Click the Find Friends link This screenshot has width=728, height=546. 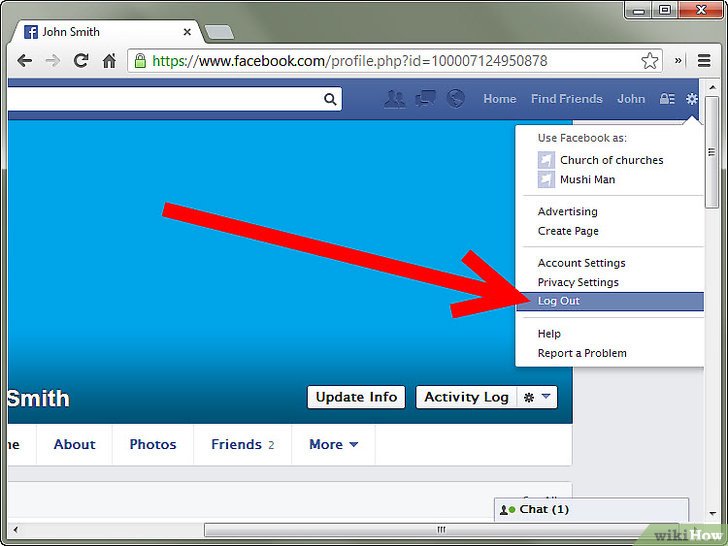click(x=566, y=99)
